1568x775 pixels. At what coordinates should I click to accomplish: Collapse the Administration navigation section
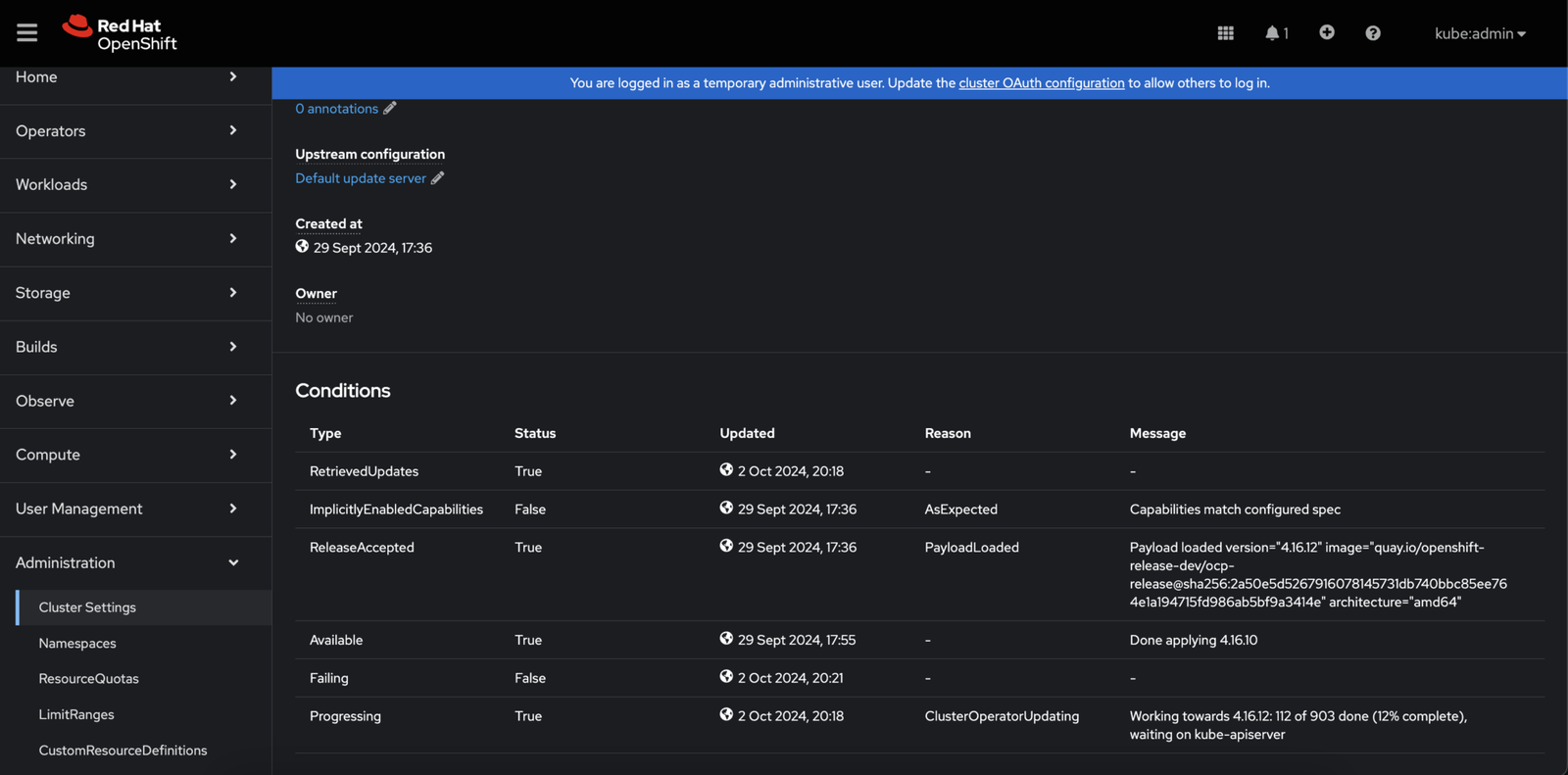tap(135, 562)
